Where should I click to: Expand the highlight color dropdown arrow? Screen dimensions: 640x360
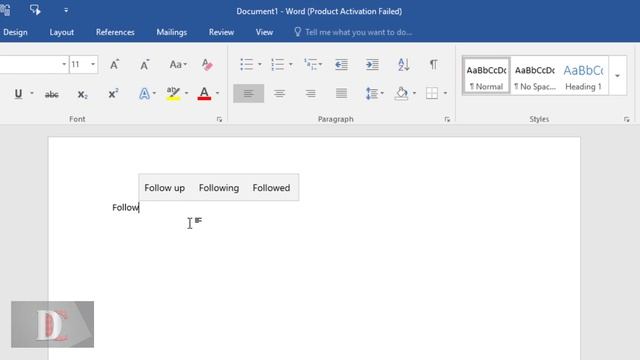(187, 93)
